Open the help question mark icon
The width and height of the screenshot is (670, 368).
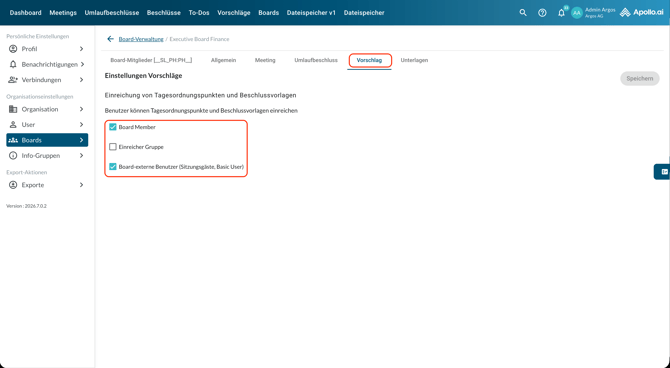[x=542, y=13]
